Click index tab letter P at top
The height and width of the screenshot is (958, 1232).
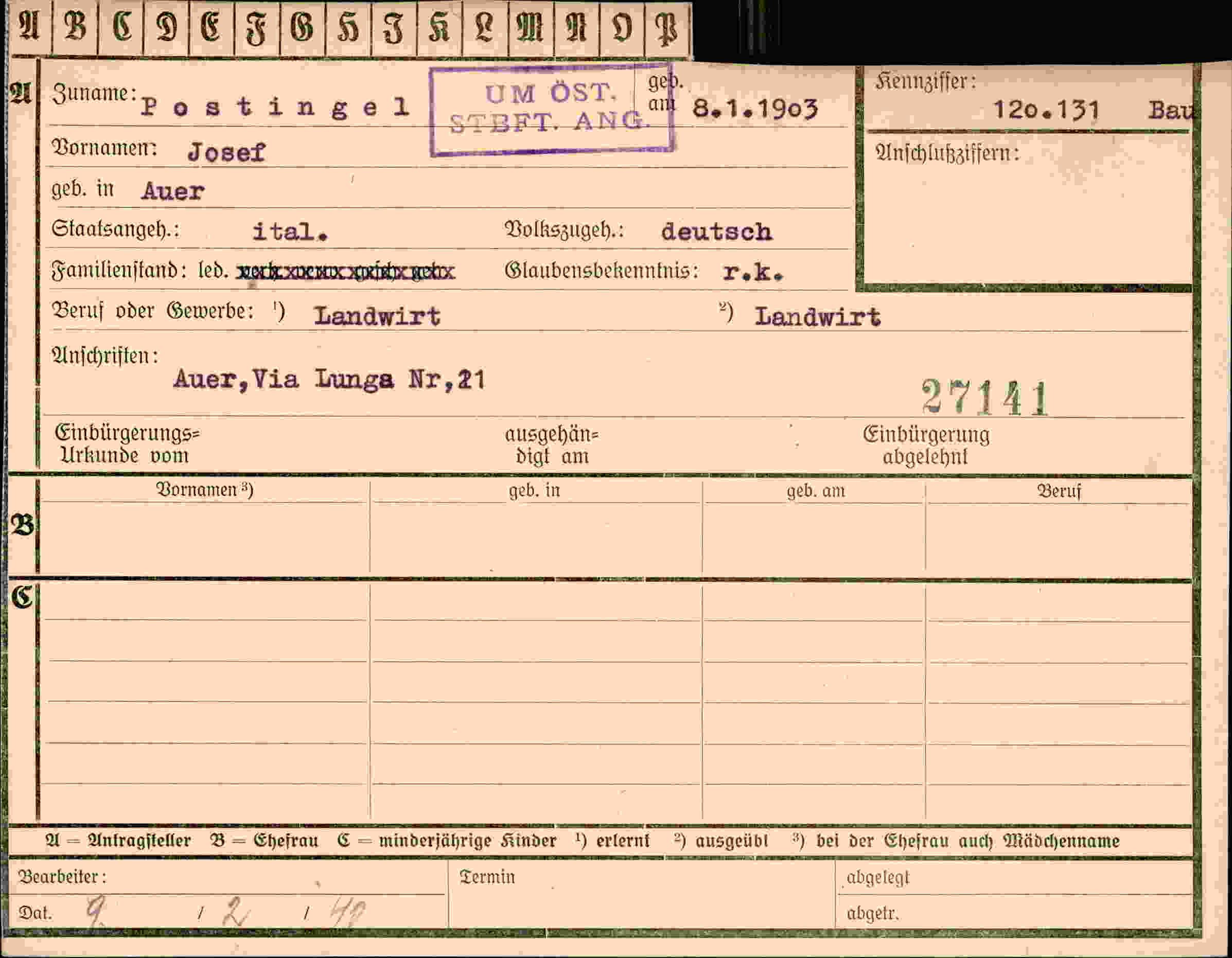(667, 29)
